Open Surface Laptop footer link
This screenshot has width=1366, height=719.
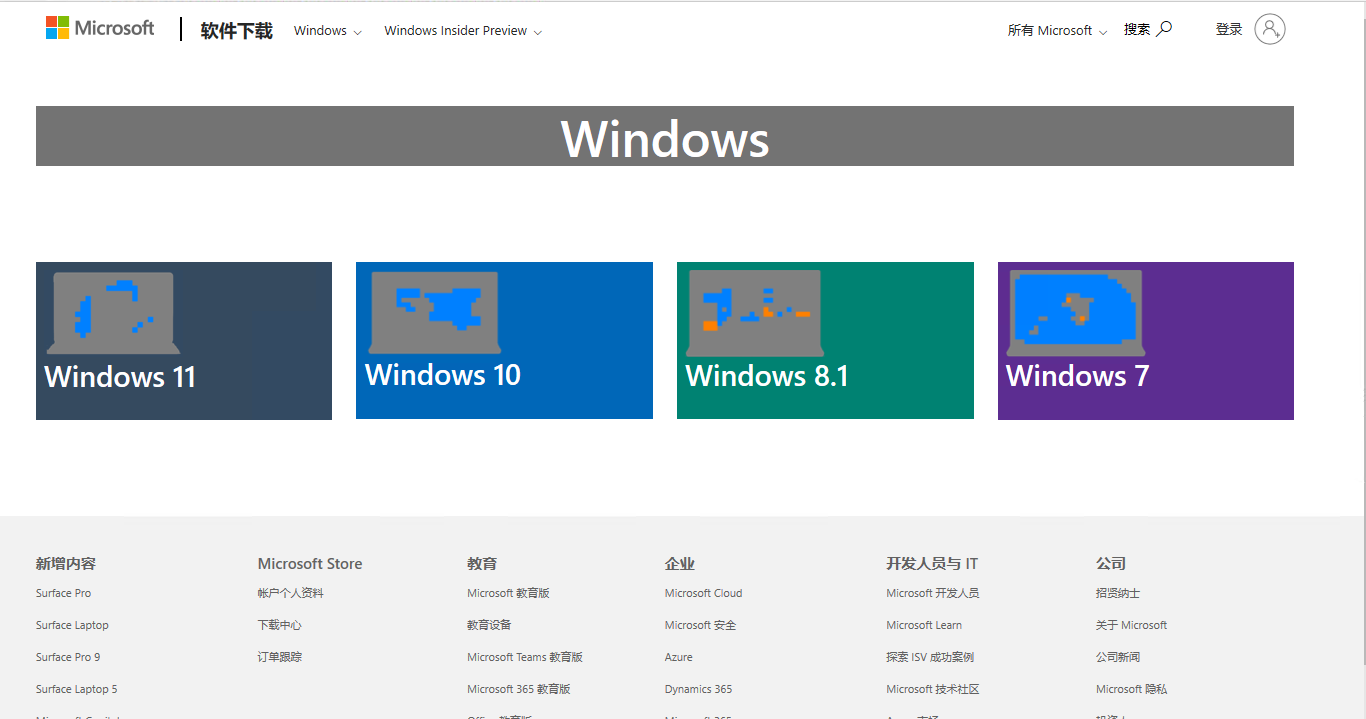pyautogui.click(x=72, y=625)
